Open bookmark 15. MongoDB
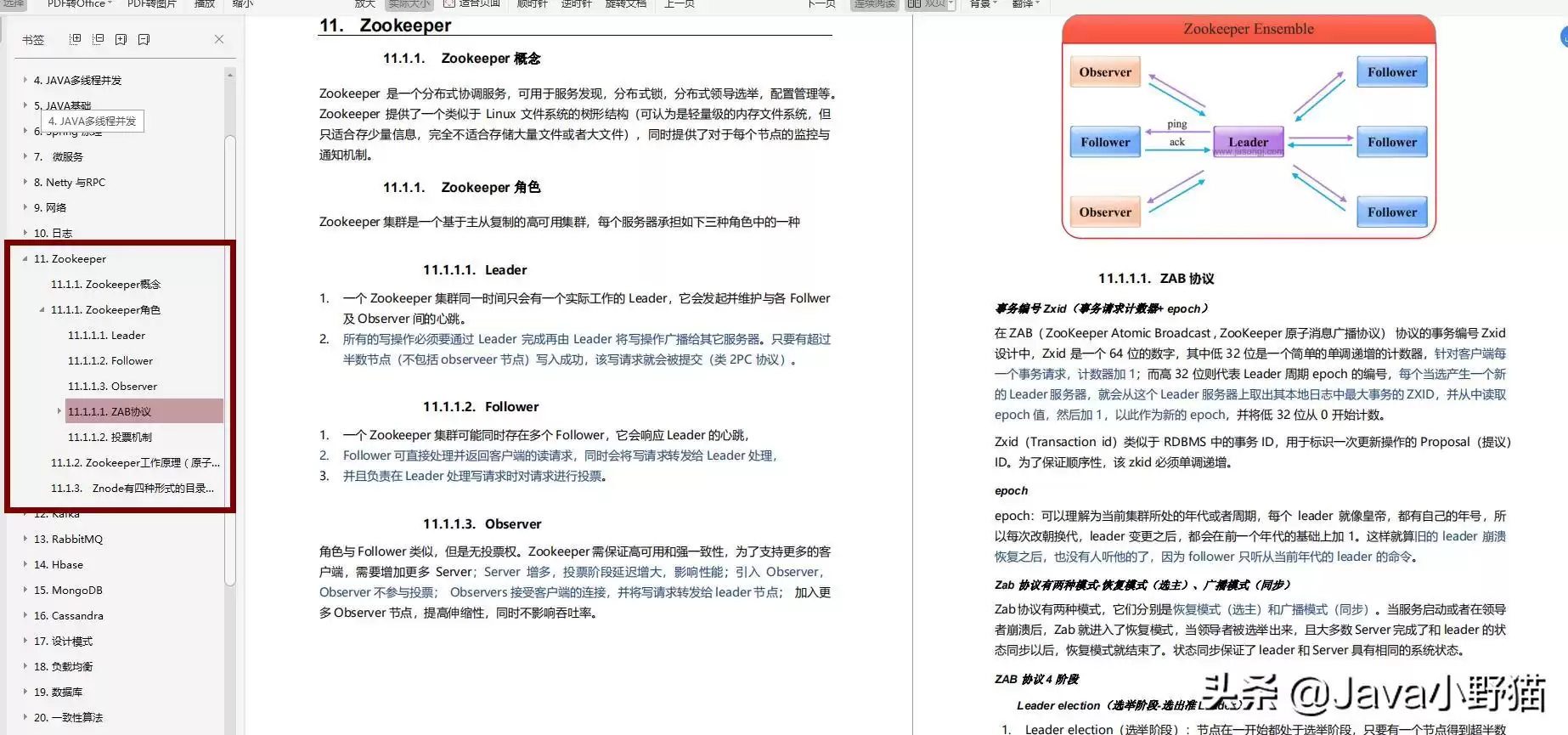This screenshot has height=735, width=1568. (x=68, y=590)
